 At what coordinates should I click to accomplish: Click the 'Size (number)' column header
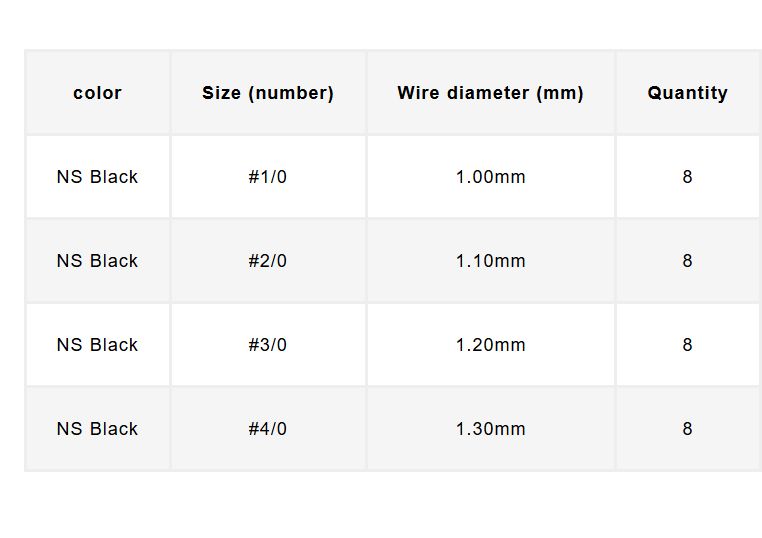(x=268, y=93)
